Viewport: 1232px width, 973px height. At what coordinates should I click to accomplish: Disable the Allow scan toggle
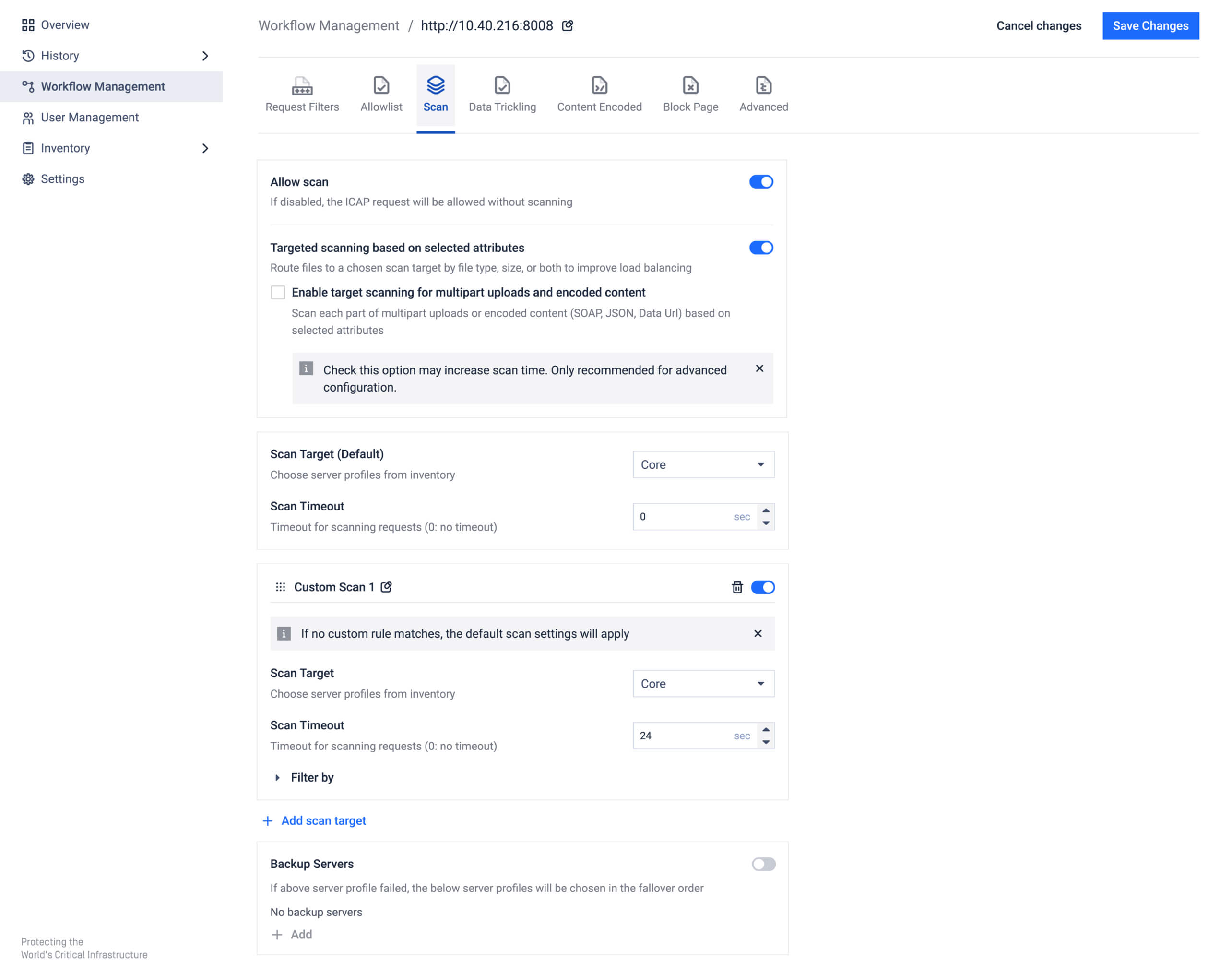point(761,182)
